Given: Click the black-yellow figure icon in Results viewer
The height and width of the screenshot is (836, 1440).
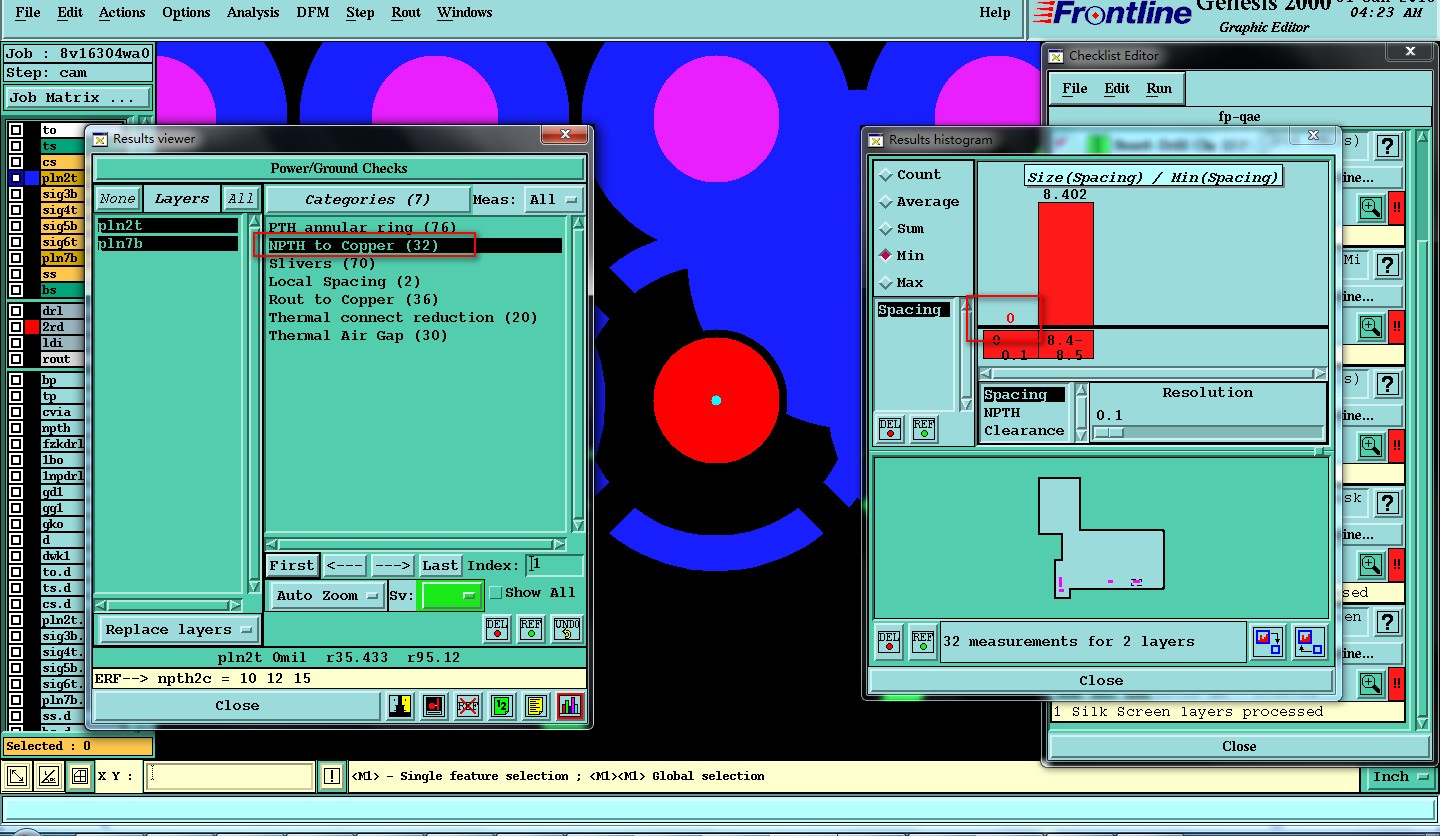Looking at the screenshot, I should tap(400, 706).
